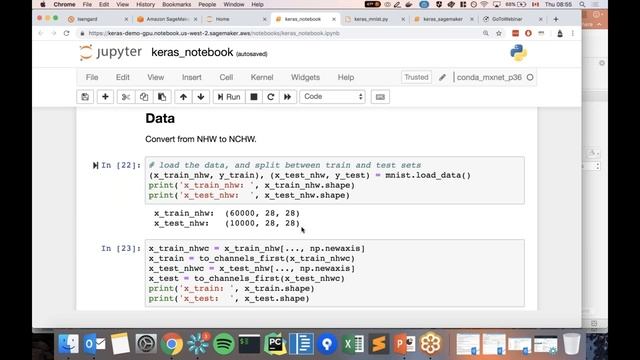This screenshot has height=360, width=640.
Task: Run the selected cell
Action: tap(229, 97)
